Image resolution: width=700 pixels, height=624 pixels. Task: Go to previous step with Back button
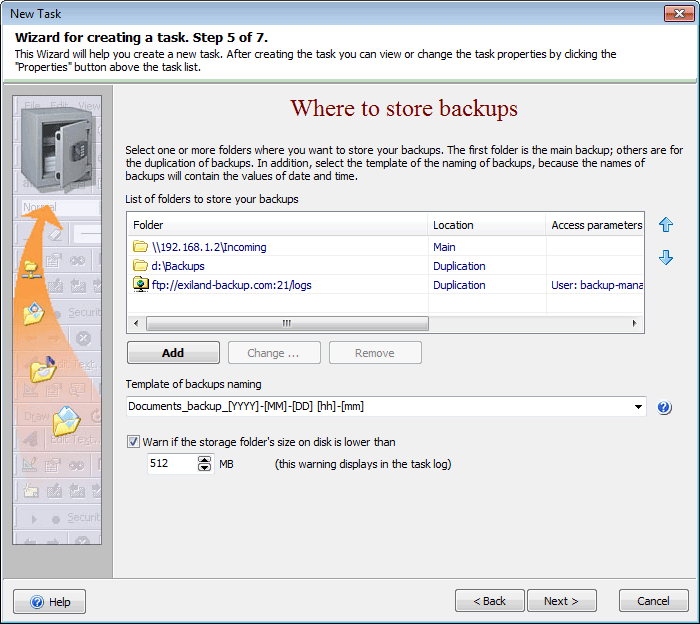tap(490, 601)
